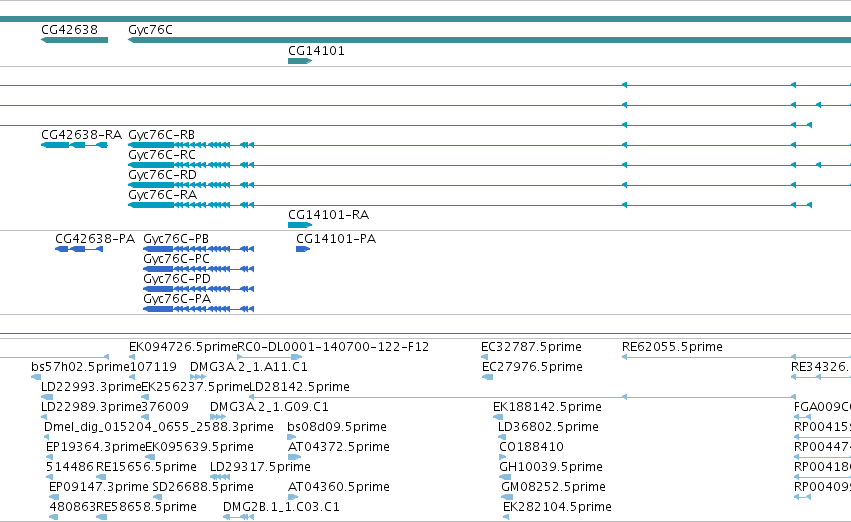Click protein CG42638-PA label
Image resolution: width=851 pixels, height=522 pixels.
pyautogui.click(x=95, y=239)
